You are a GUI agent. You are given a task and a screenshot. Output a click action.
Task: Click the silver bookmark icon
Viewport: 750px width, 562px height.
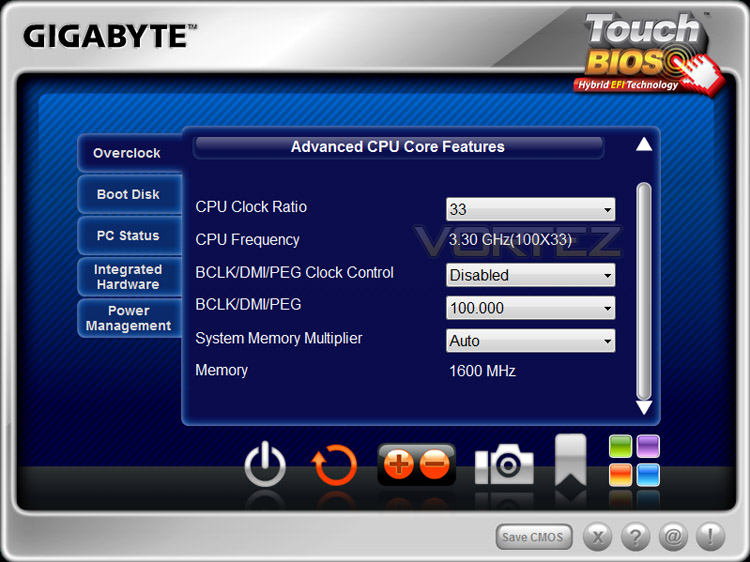point(571,460)
